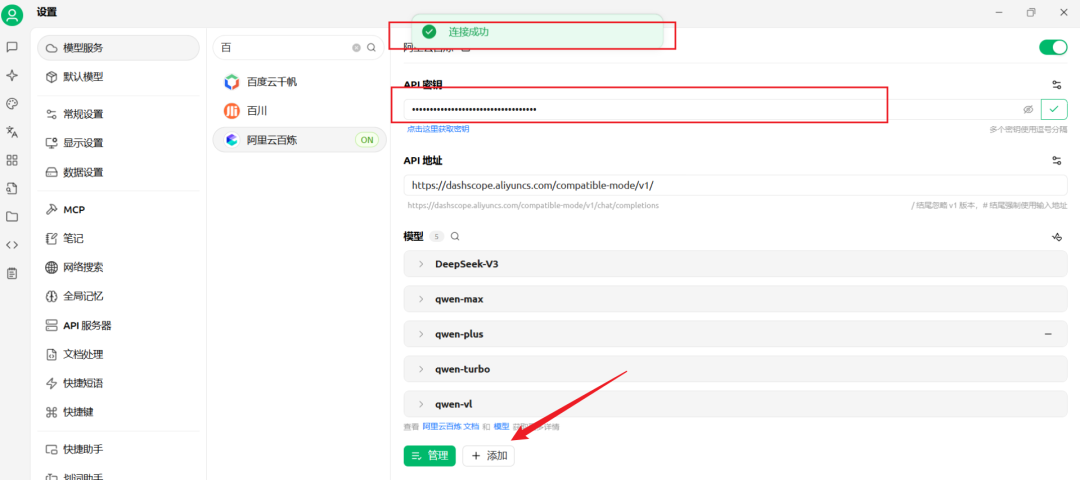This screenshot has width=1080, height=480.
Task: Expand the qwen-max model group
Action: pyautogui.click(x=735, y=299)
